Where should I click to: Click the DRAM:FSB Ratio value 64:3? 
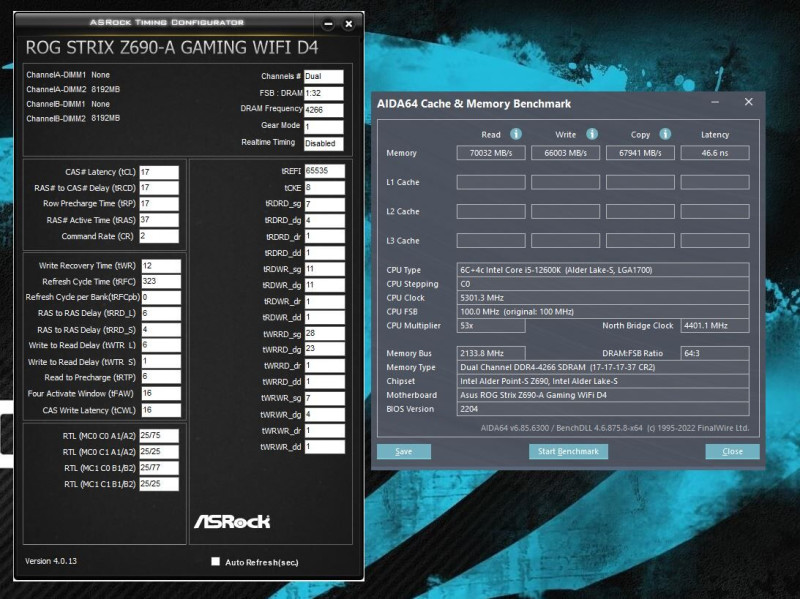[715, 353]
